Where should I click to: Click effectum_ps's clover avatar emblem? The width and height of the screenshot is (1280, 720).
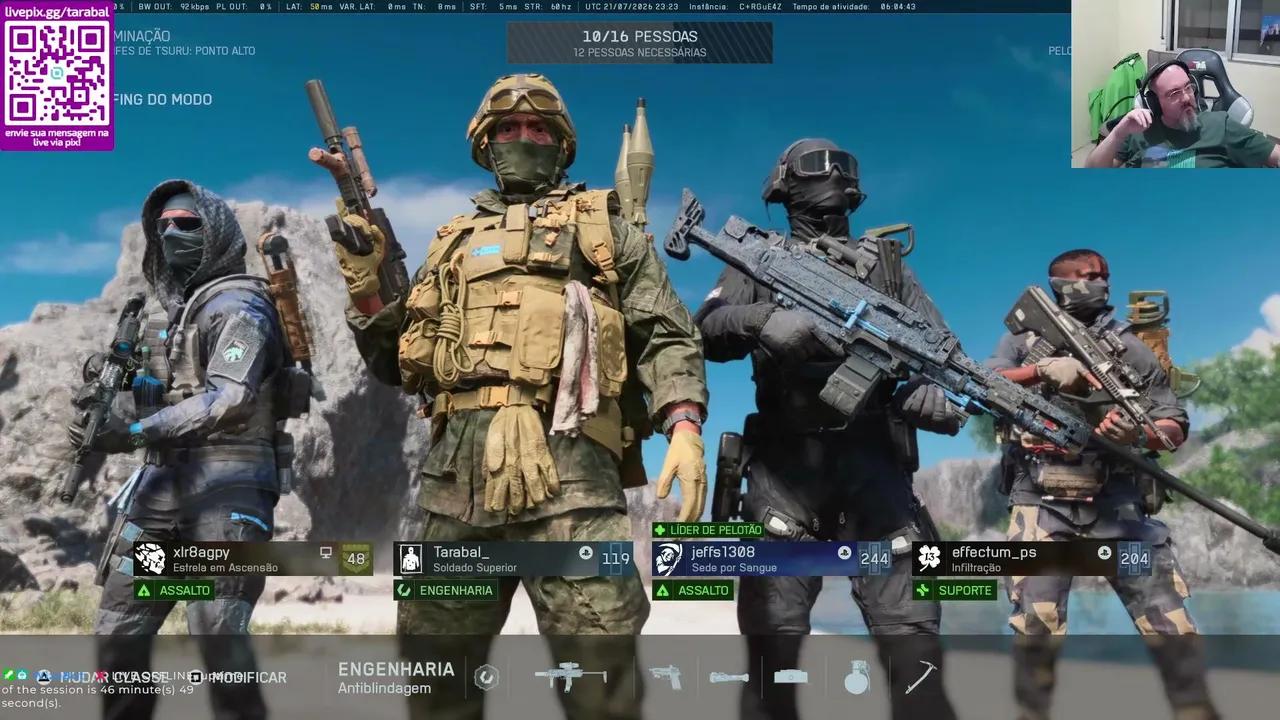coord(929,559)
